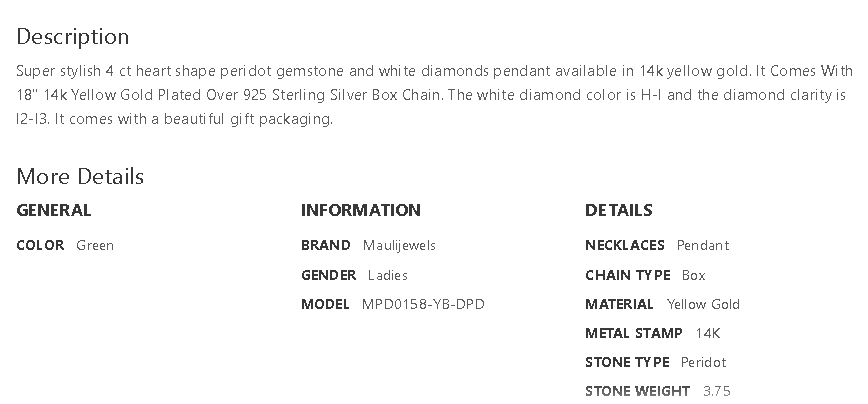
Task: Click the Pendant necklaces value
Action: coord(703,245)
